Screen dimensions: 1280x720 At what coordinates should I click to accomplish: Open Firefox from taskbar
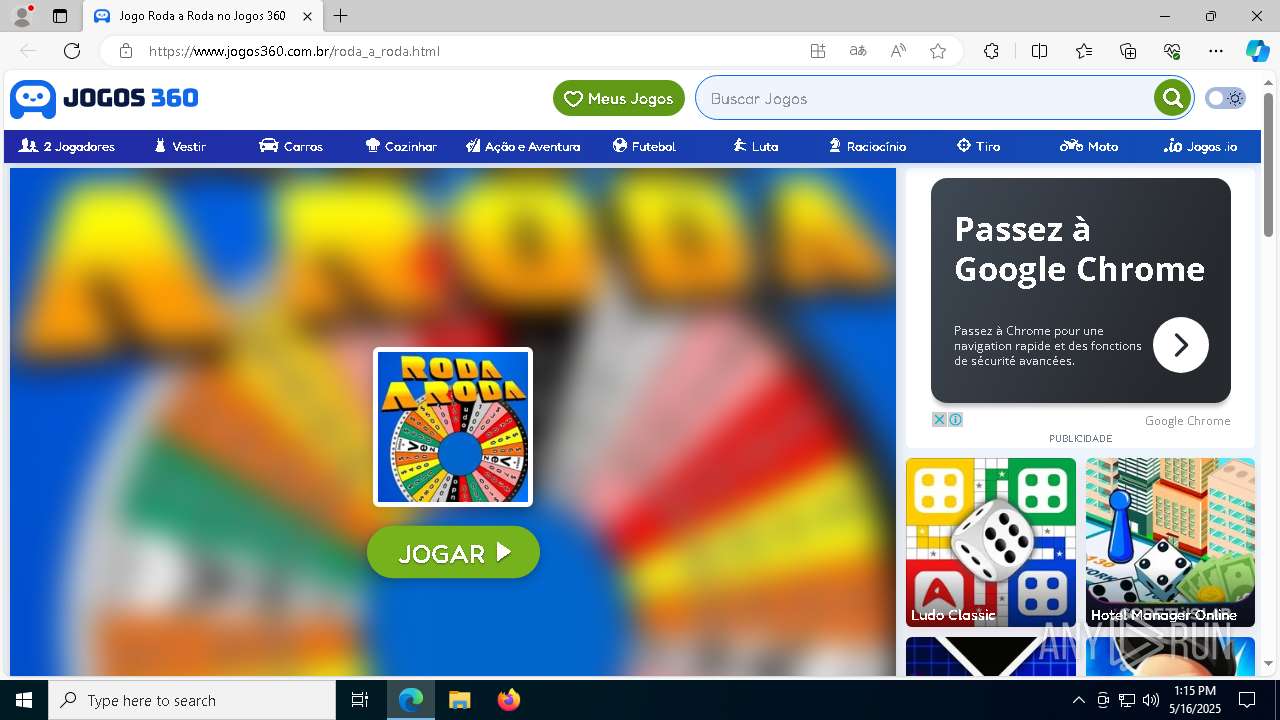click(508, 700)
